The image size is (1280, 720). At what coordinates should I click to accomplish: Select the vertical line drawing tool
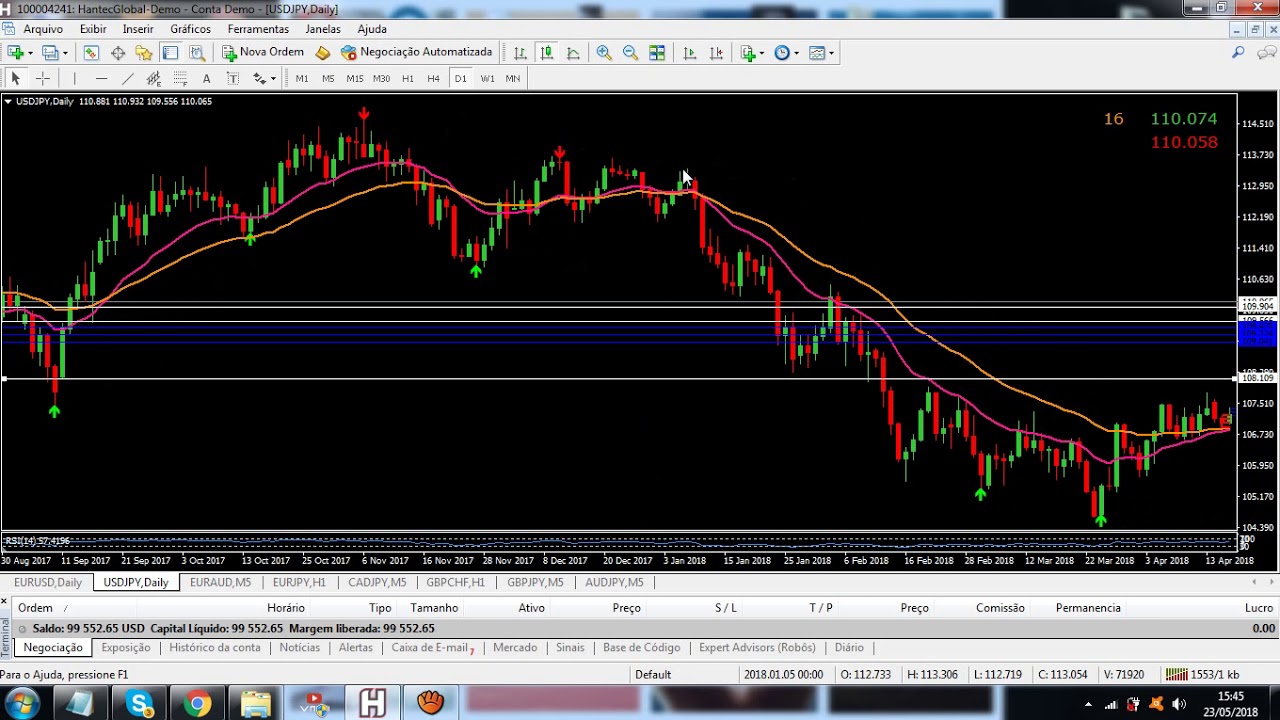click(74, 78)
